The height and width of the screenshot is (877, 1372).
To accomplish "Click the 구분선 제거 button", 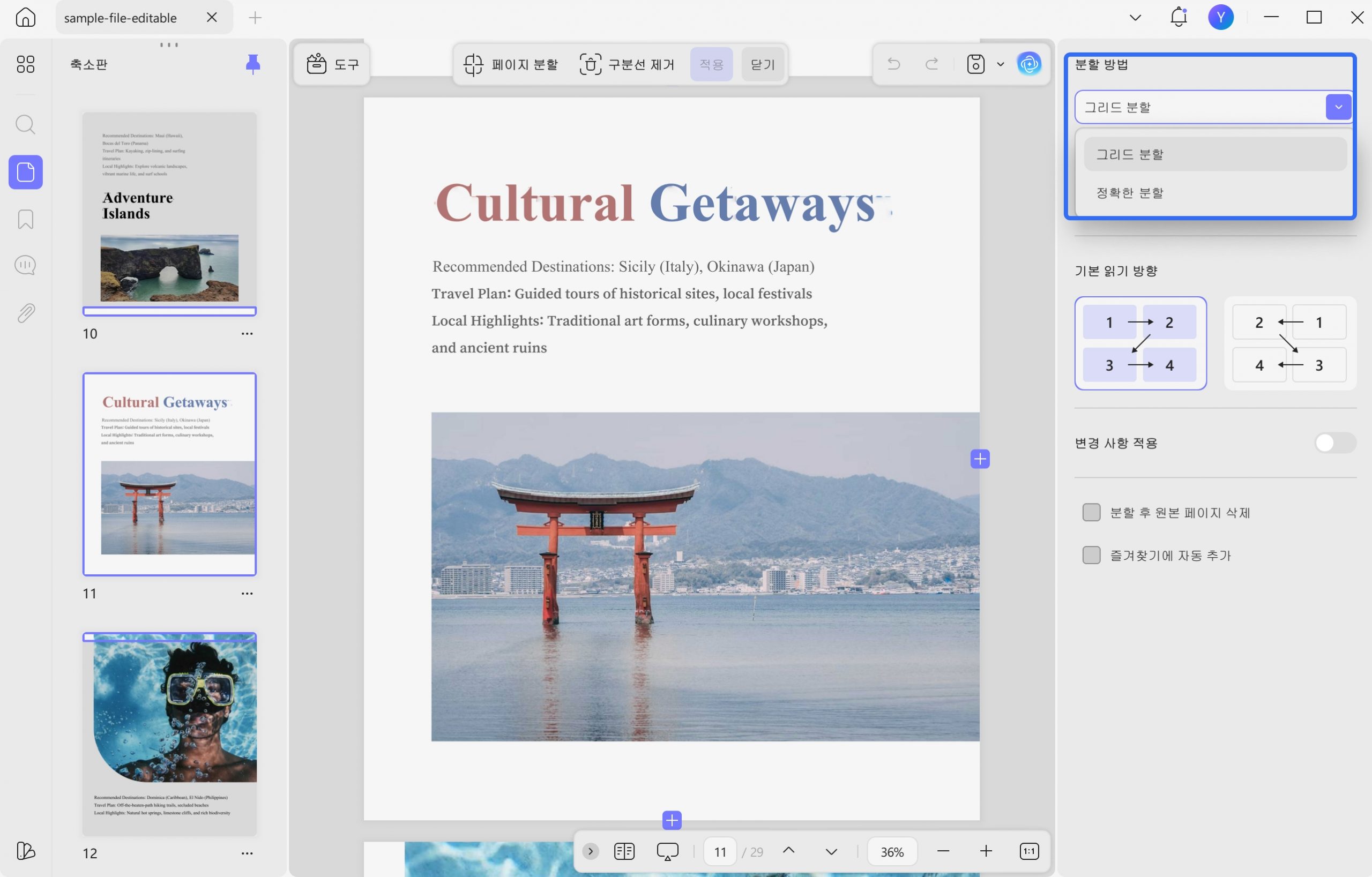I will click(x=627, y=64).
